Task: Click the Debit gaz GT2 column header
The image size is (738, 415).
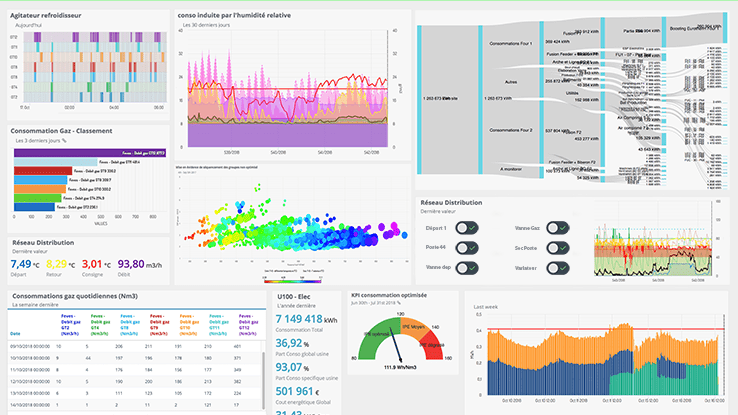Action: (70, 325)
